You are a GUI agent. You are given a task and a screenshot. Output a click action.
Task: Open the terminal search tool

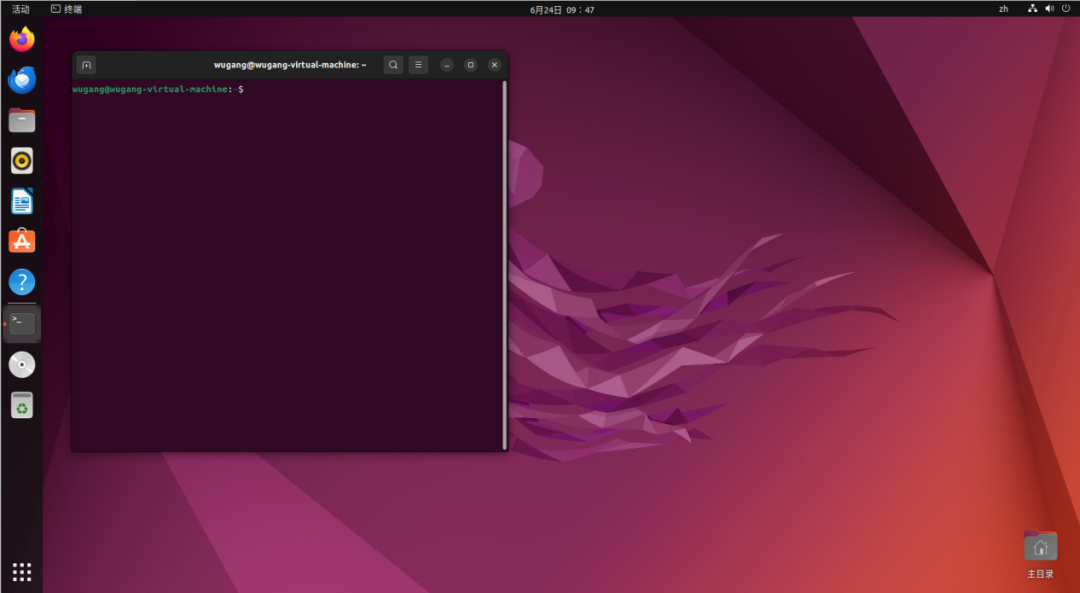click(x=393, y=65)
